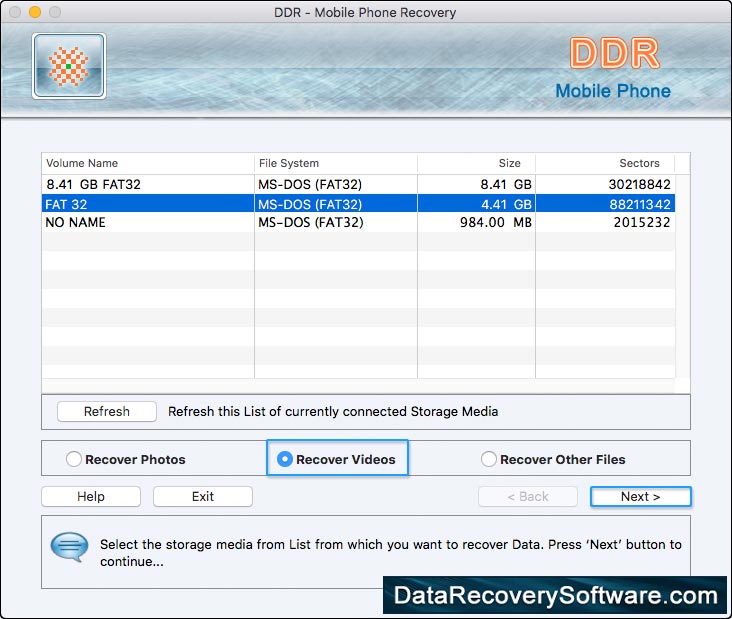Click sectors value '30218842'
Viewport: 732px width, 619px height.
tap(640, 184)
